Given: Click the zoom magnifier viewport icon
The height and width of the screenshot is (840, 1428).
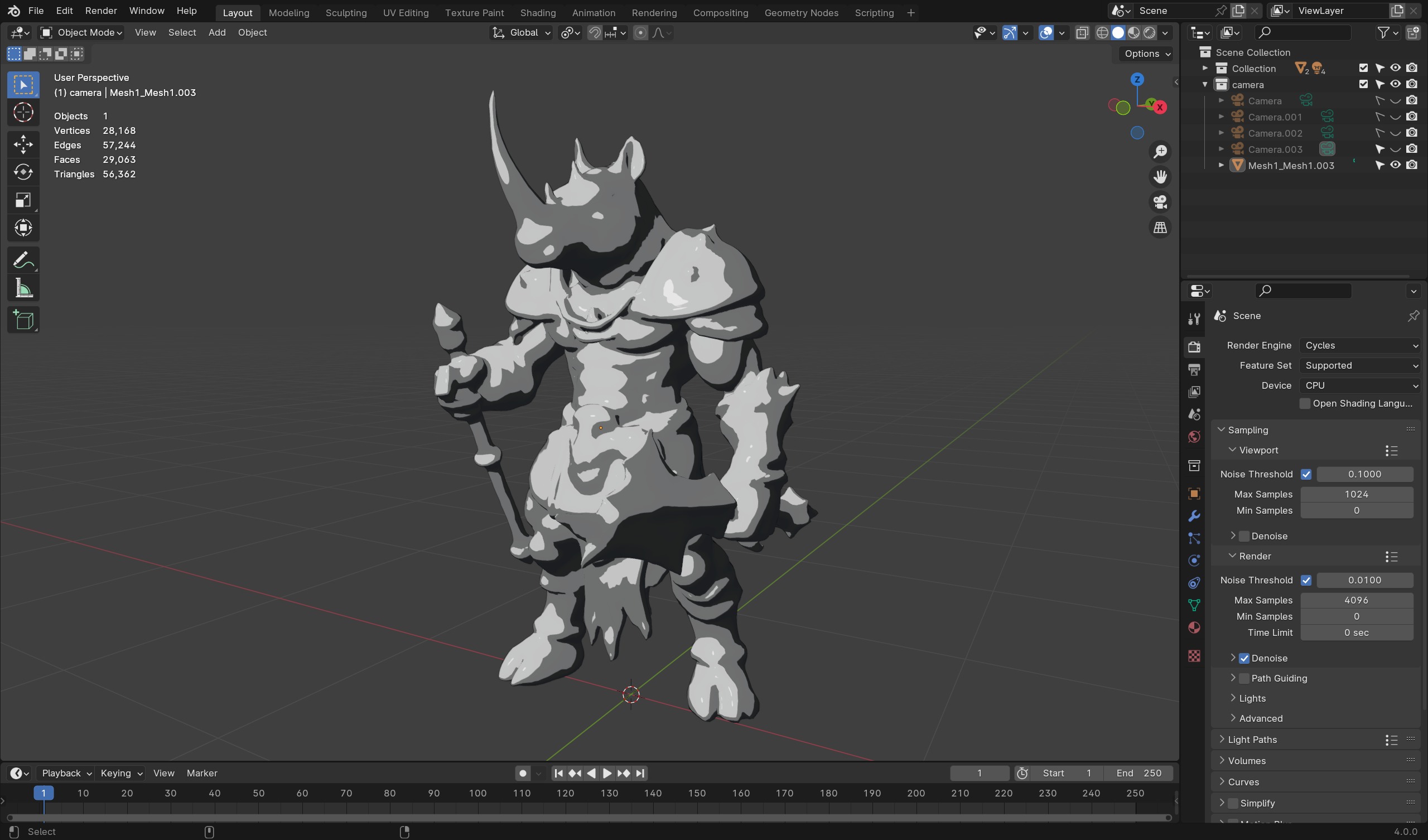Looking at the screenshot, I should (1160, 151).
